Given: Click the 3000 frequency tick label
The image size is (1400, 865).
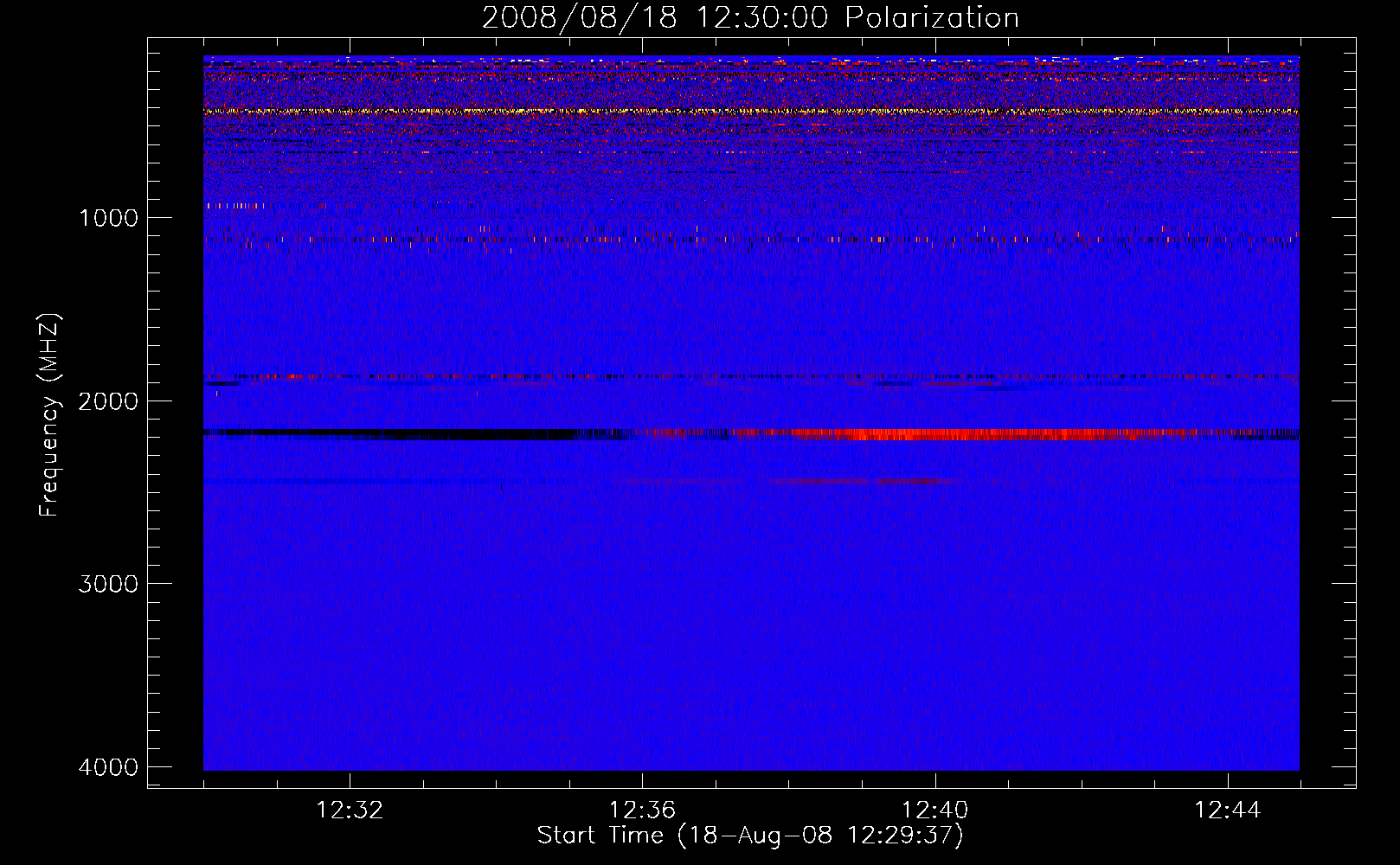Looking at the screenshot, I should (108, 584).
